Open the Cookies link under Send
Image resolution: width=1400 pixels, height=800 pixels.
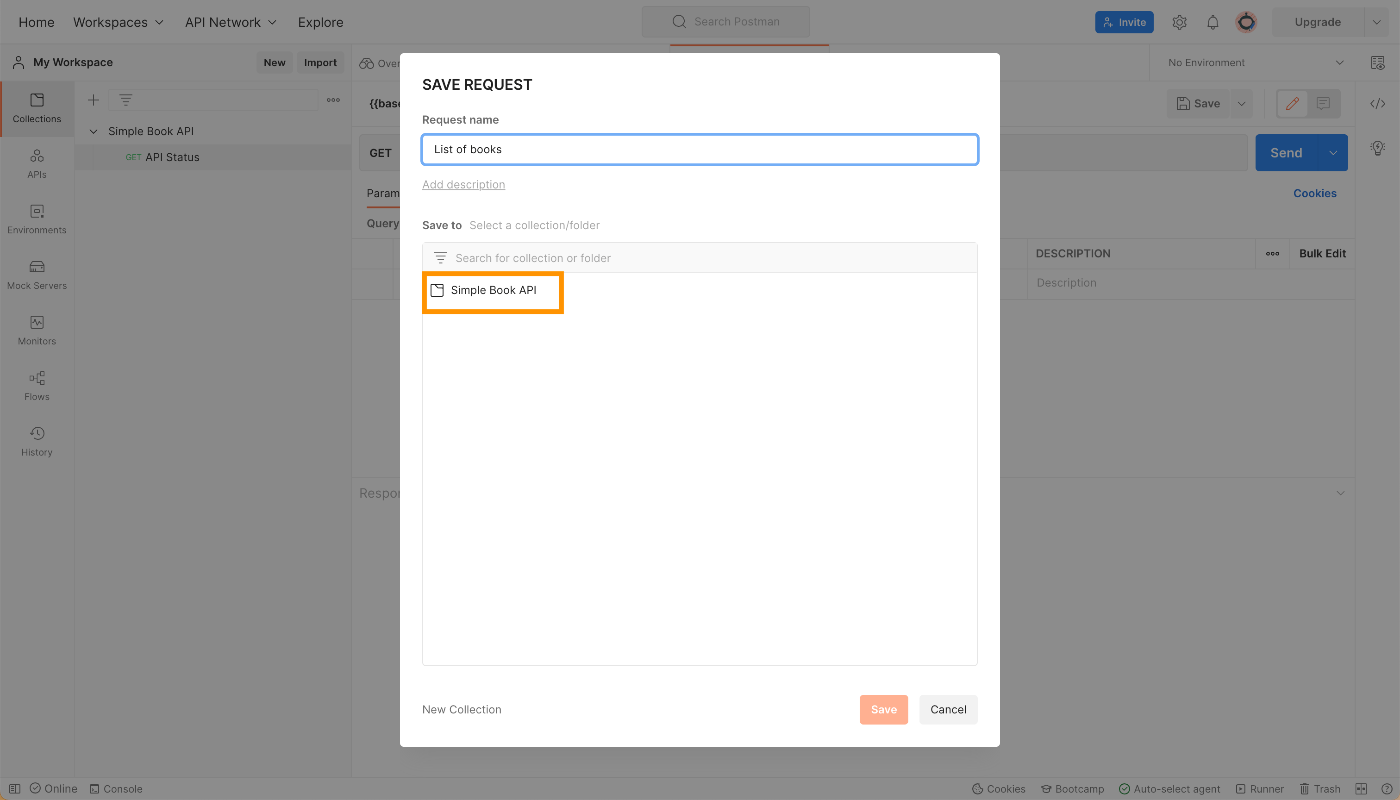(1315, 194)
